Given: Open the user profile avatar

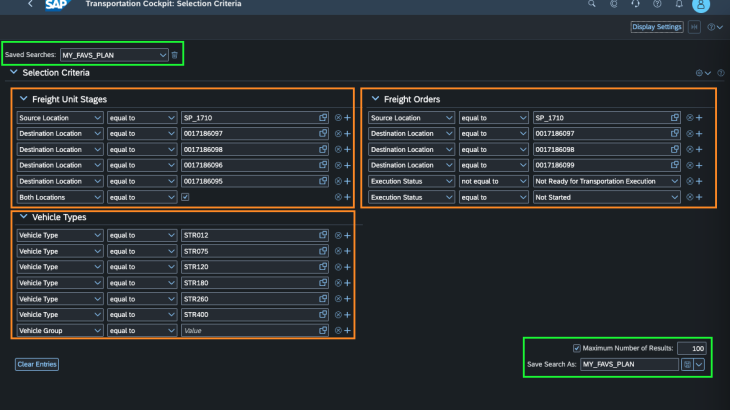Looking at the screenshot, I should tap(701, 5).
